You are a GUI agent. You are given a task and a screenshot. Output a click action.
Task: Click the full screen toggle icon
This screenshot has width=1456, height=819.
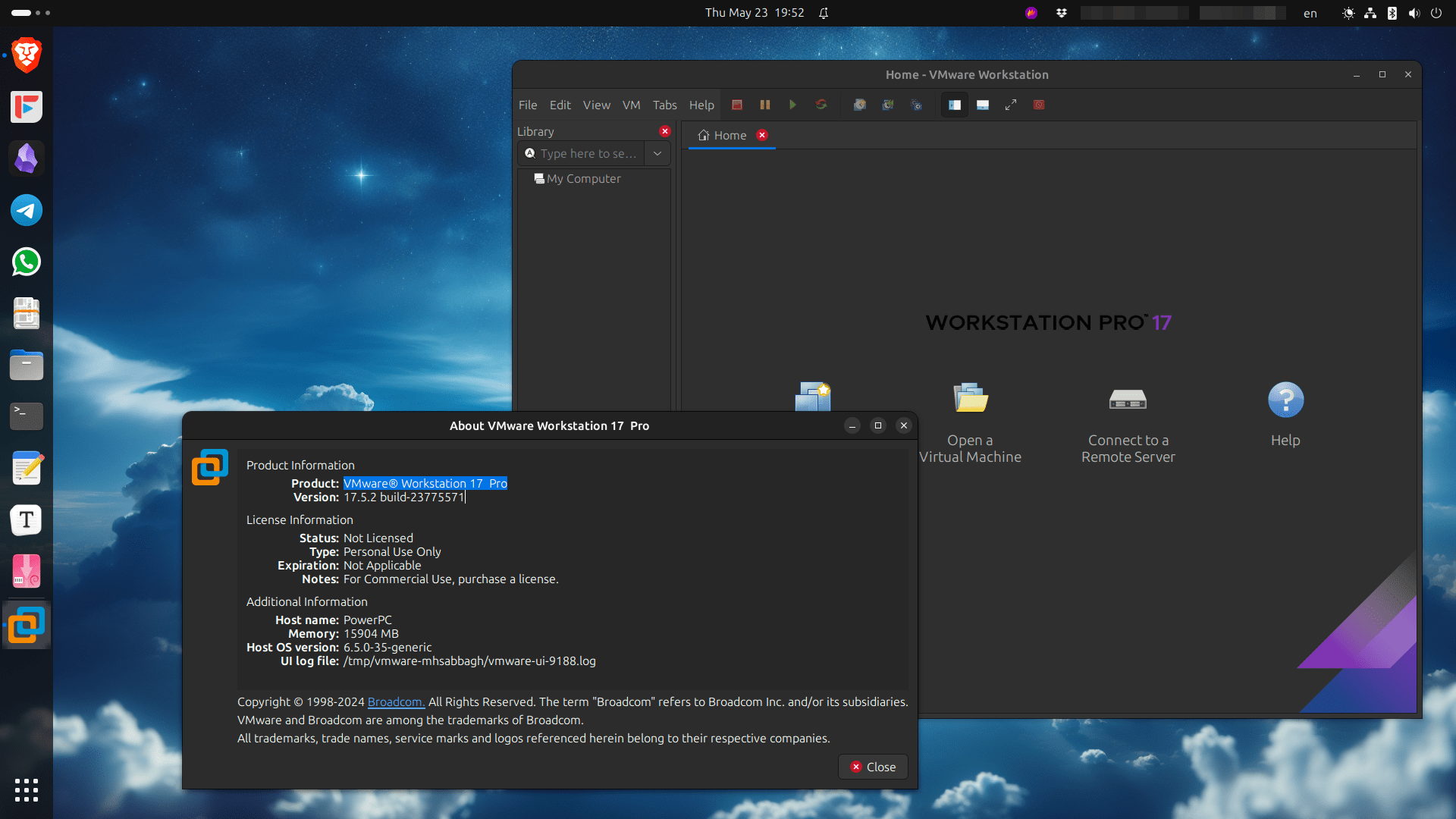(1011, 104)
